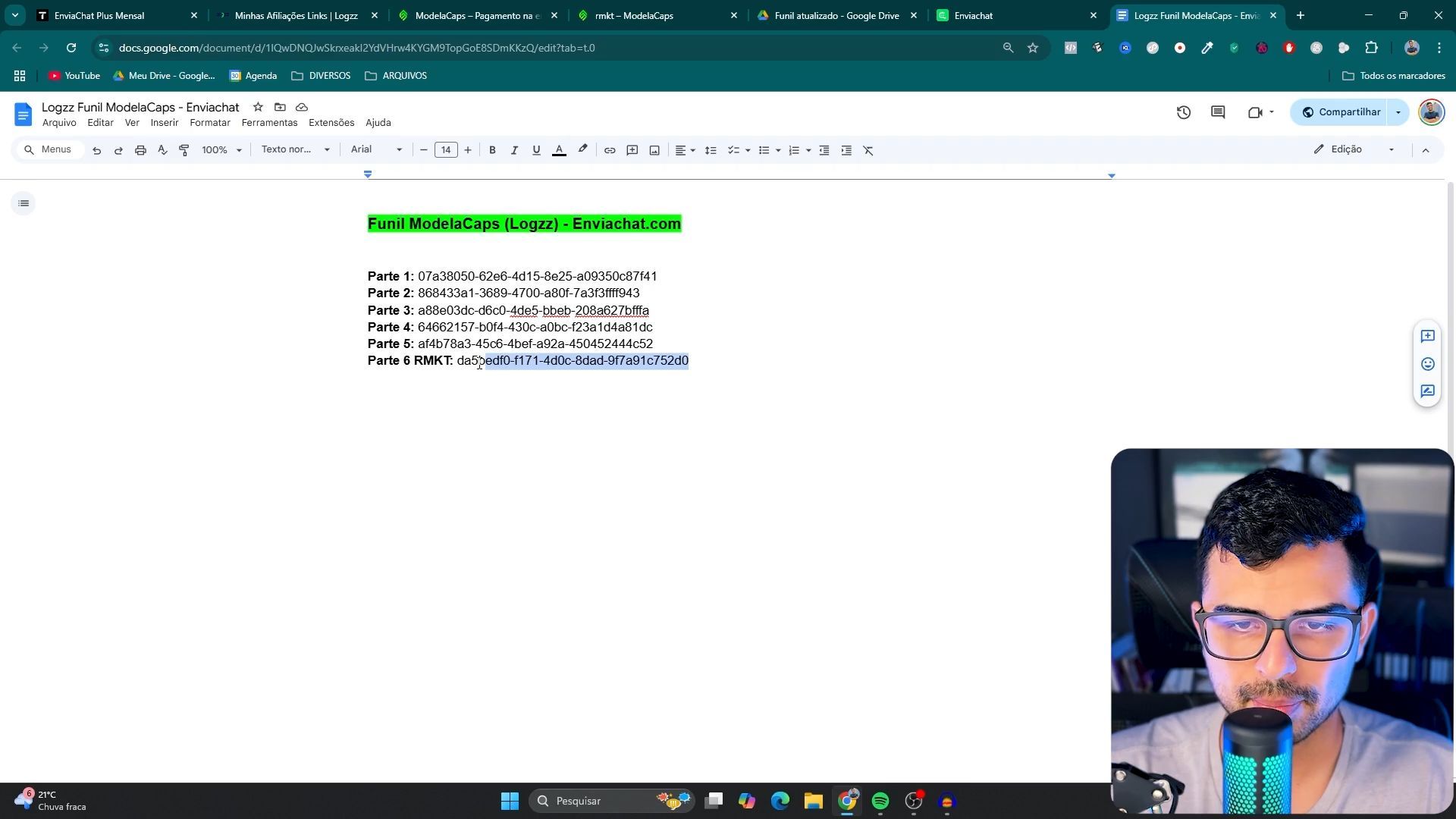Insert an image using the toolbar icon
The width and height of the screenshot is (1456, 819).
654,150
